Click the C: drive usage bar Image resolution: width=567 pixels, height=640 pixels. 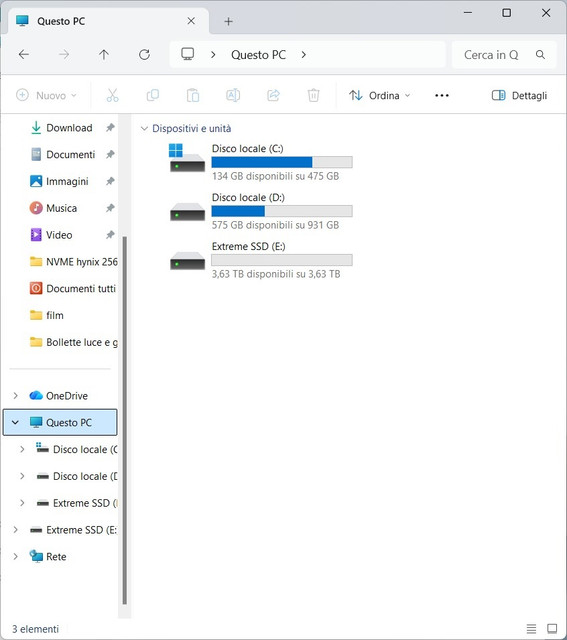pyautogui.click(x=282, y=162)
